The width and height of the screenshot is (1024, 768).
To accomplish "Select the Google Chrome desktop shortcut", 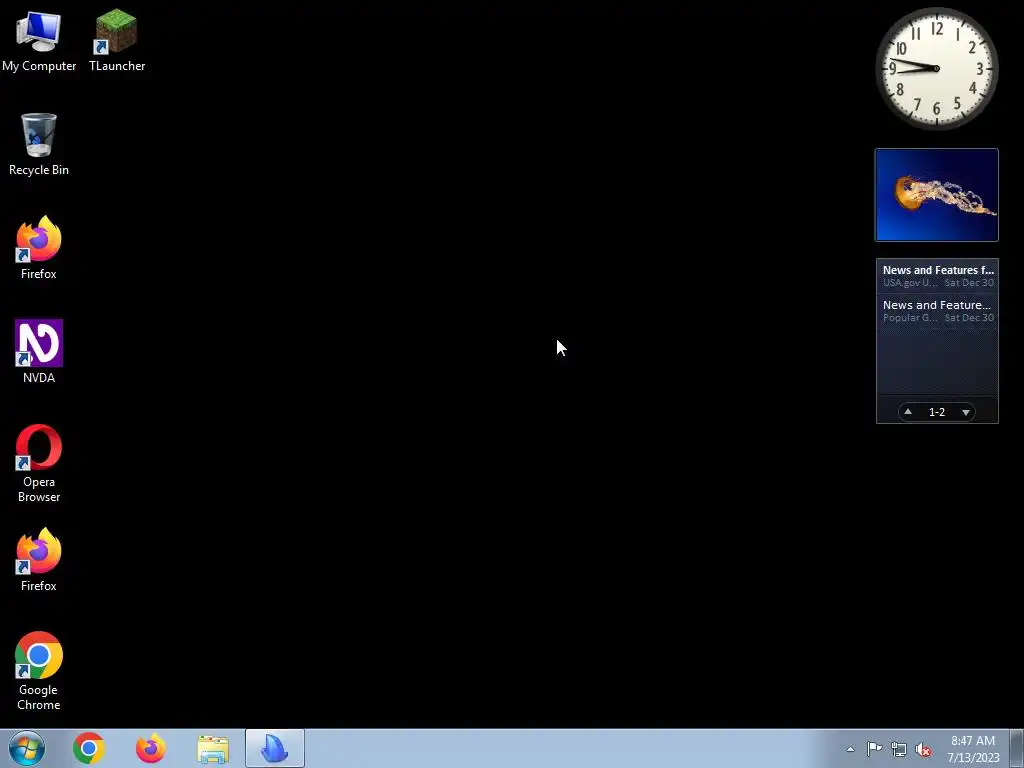I will (39, 671).
